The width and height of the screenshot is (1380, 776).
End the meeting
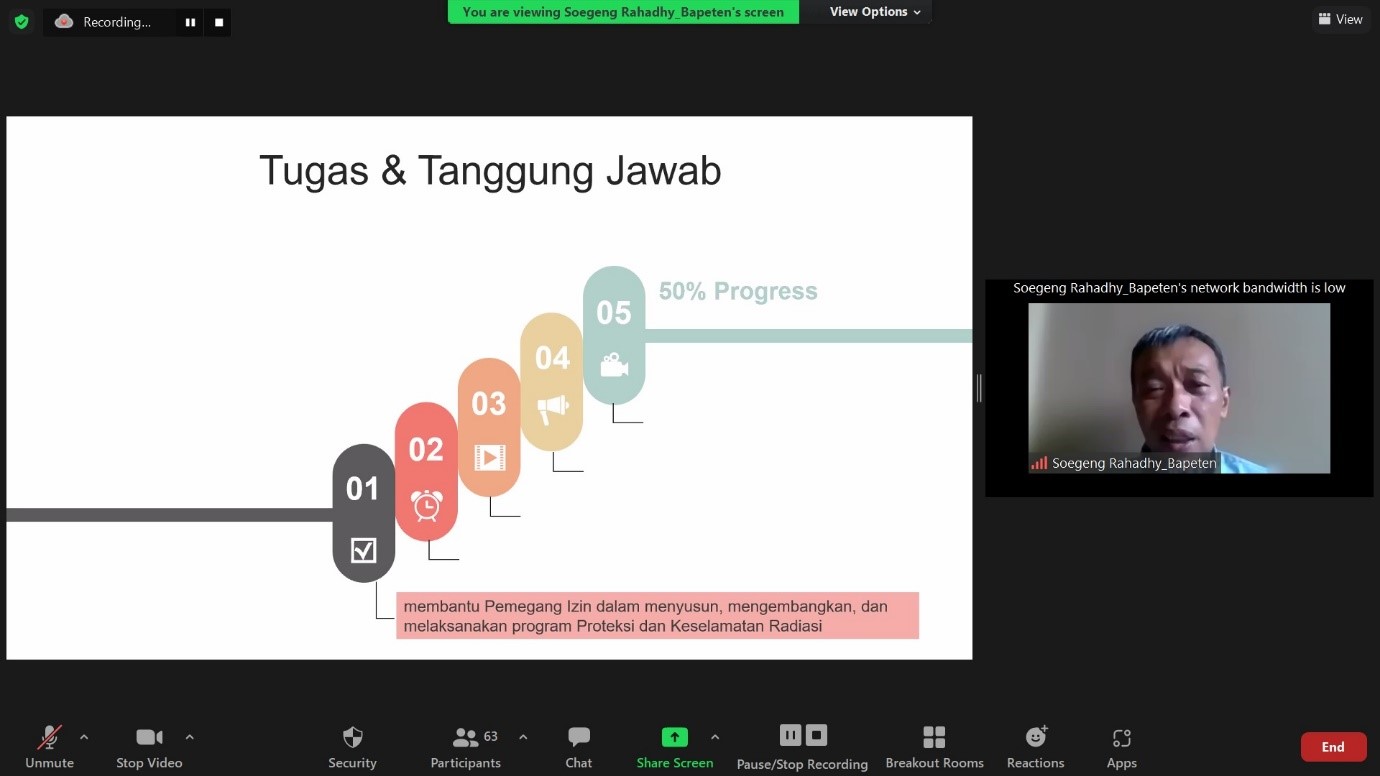click(1332, 747)
